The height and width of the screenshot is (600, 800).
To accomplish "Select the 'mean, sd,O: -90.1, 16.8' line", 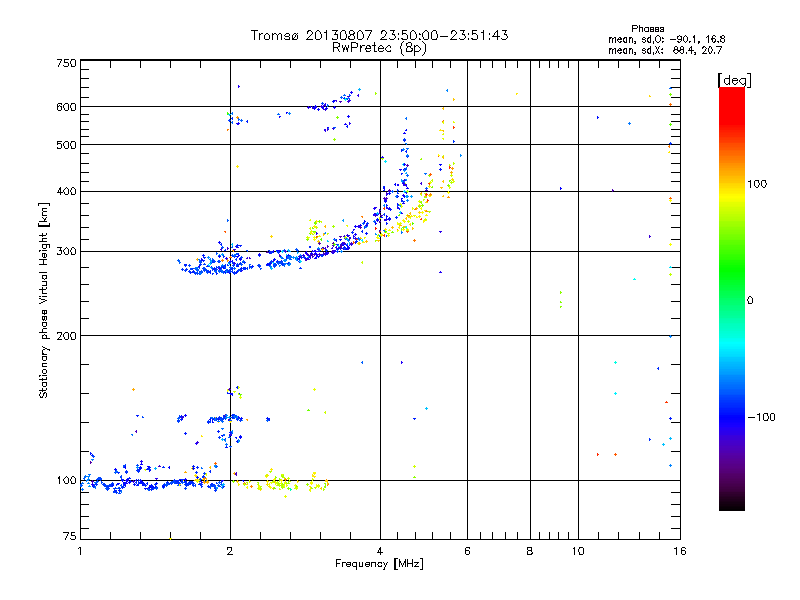I will tap(666, 39).
